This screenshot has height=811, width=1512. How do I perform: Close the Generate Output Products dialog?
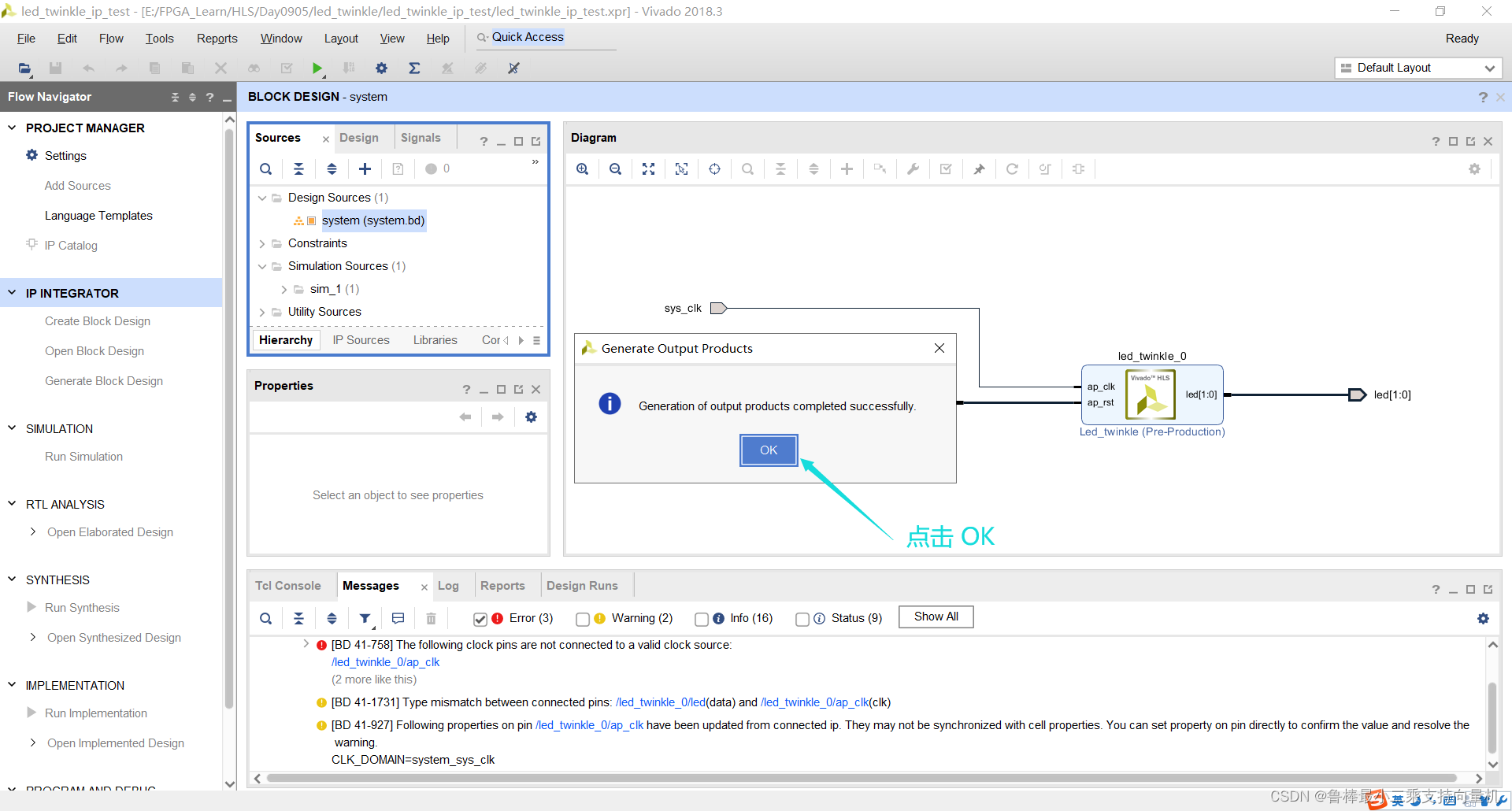click(939, 348)
